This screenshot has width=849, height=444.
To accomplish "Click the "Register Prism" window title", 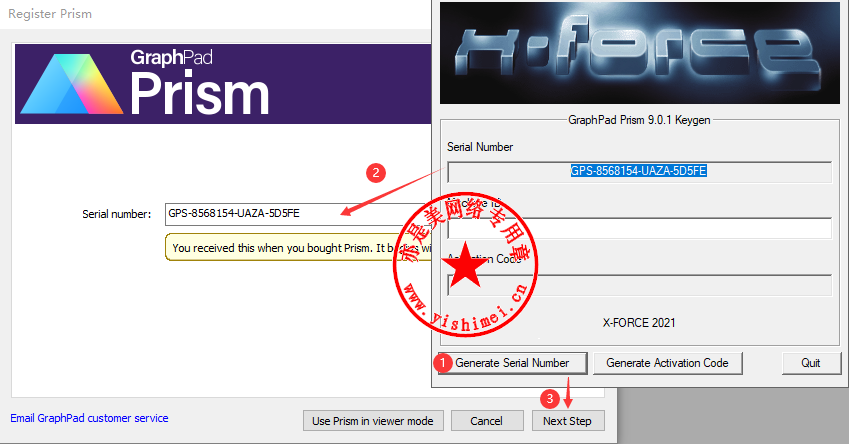I will pyautogui.click(x=50, y=14).
